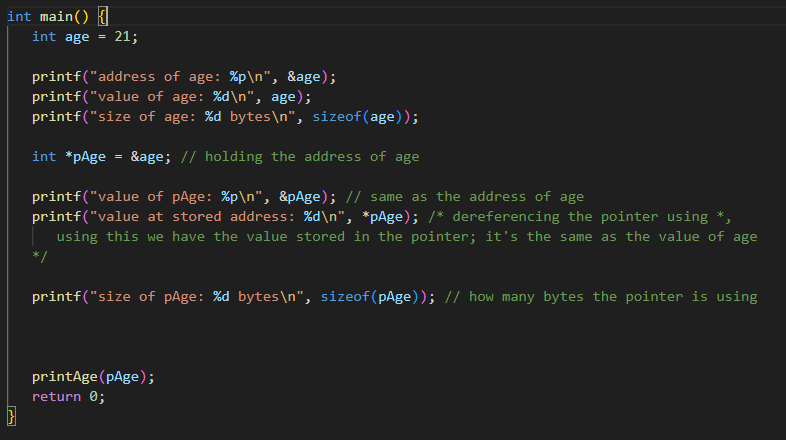Click the "value at stored address" string
Image resolution: width=786 pixels, height=440 pixels.
(x=218, y=216)
